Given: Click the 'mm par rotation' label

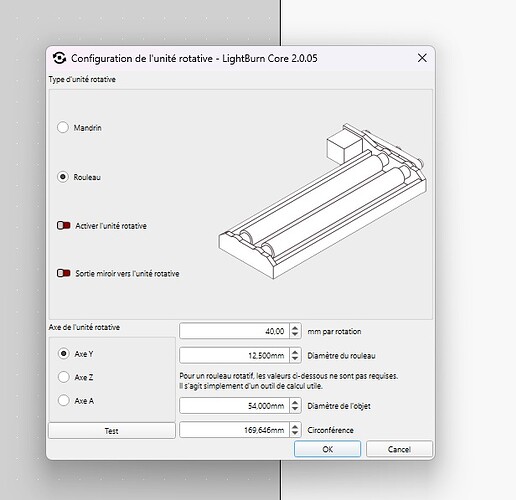Looking at the screenshot, I should click(334, 331).
